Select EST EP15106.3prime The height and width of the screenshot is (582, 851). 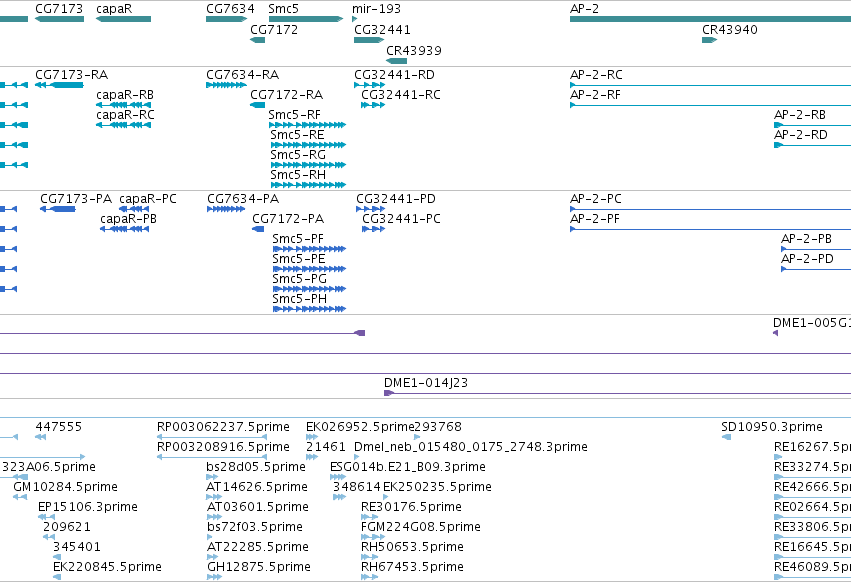point(46,517)
